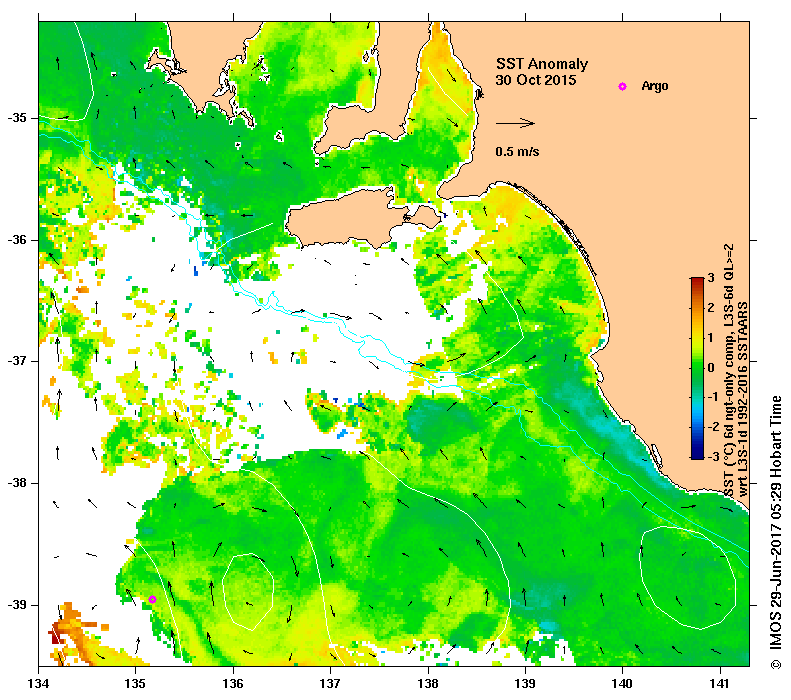Click latitude axis label -35
Image resolution: width=791 pixels, height=700 pixels.
point(17,118)
